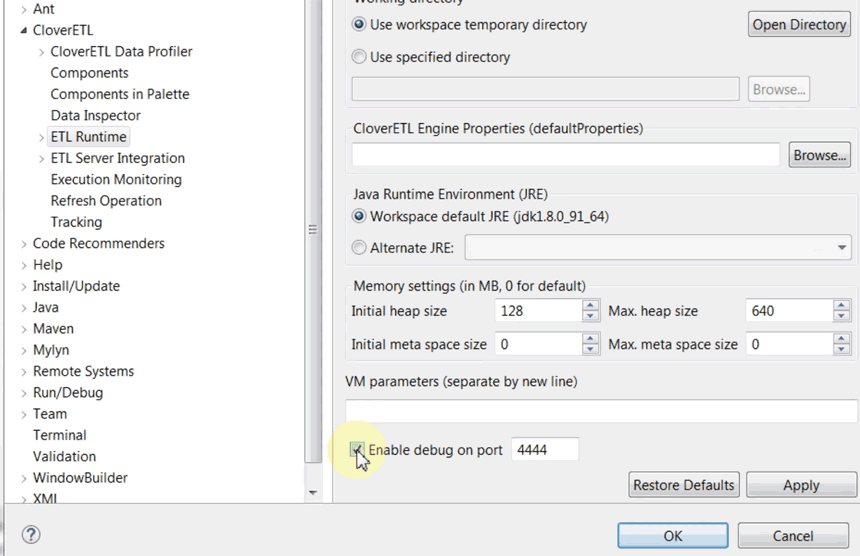Image resolution: width=860 pixels, height=556 pixels.
Task: Select Refresh Operation tree item
Action: pos(106,201)
